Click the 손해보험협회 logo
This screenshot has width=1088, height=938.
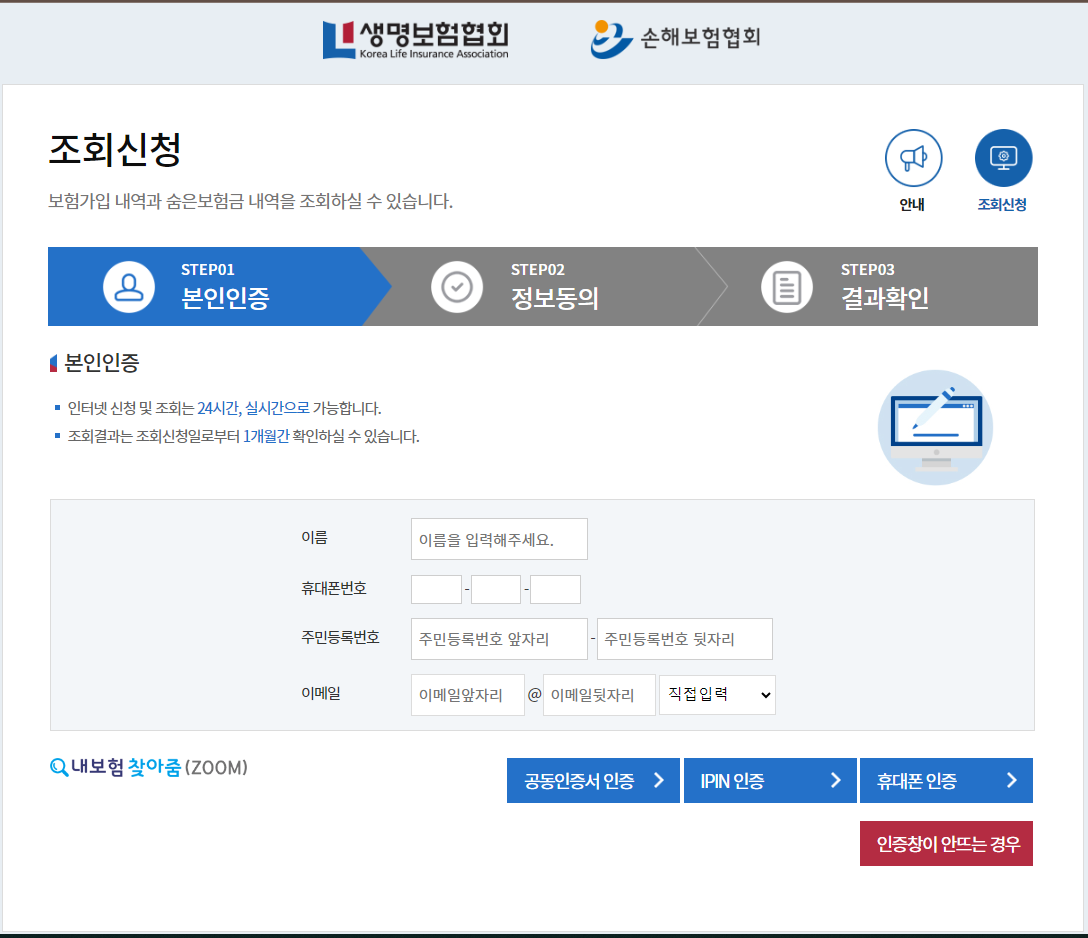pyautogui.click(x=675, y=41)
